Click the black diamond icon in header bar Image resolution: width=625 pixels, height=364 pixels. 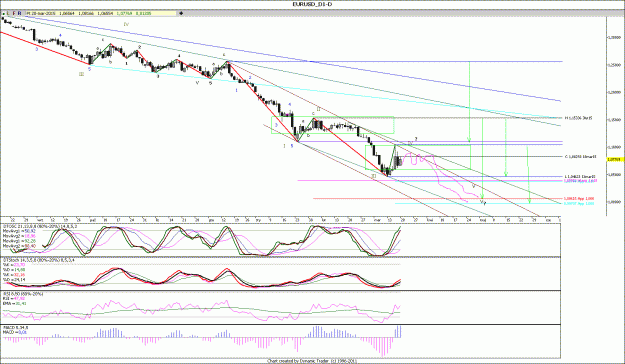click(181, 13)
